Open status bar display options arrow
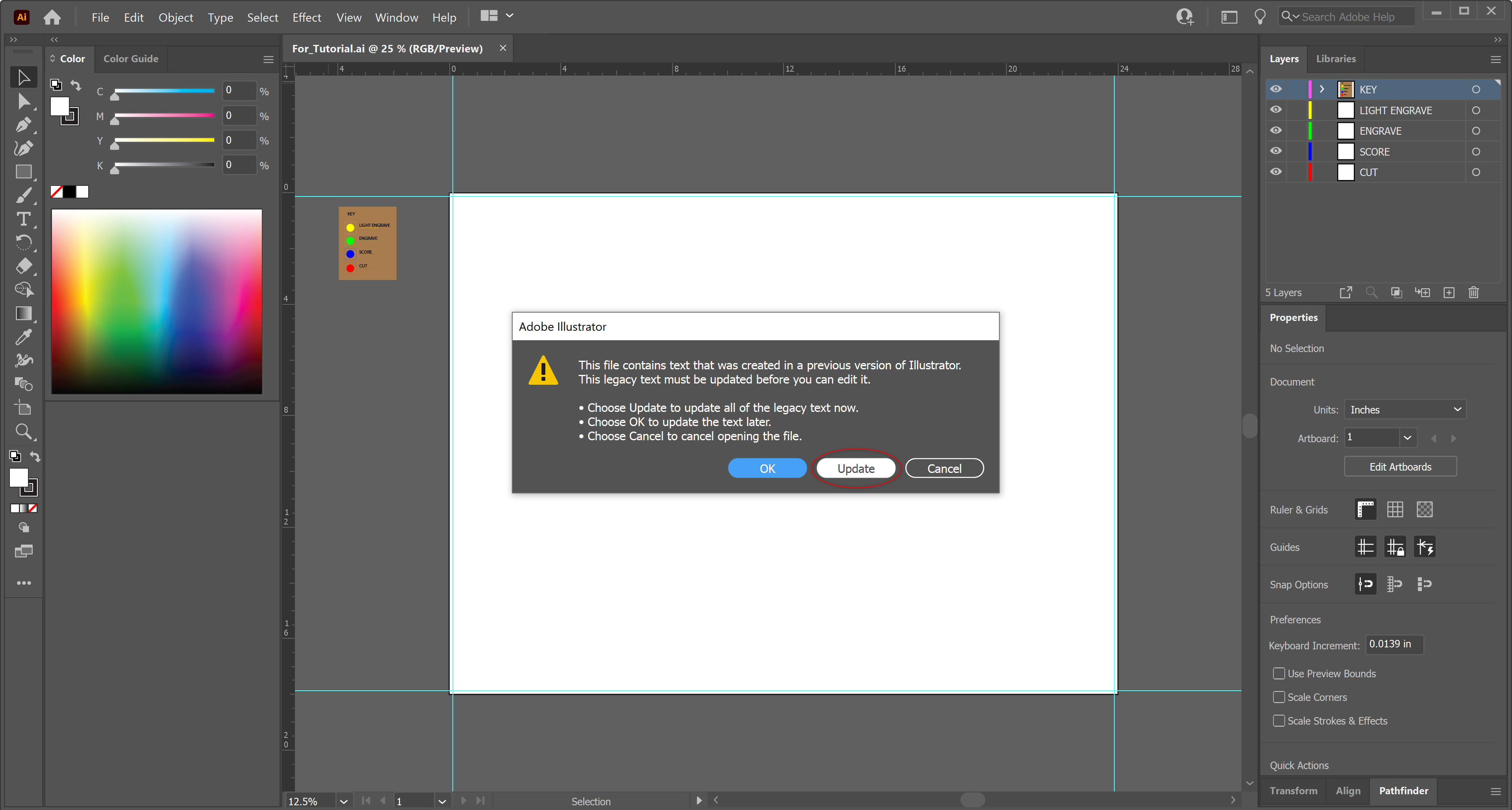 click(x=699, y=801)
